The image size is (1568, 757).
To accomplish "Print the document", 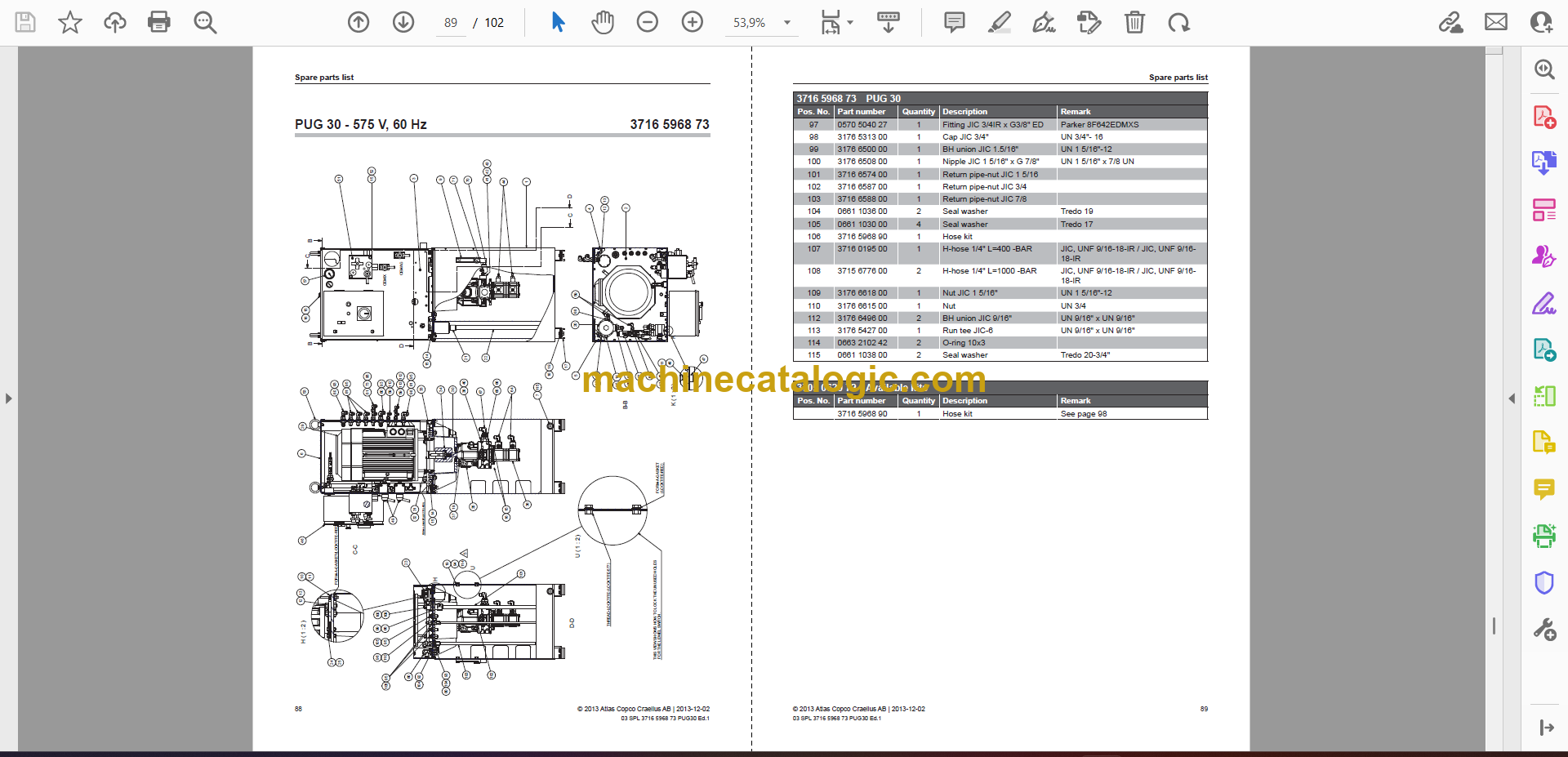I will [159, 22].
